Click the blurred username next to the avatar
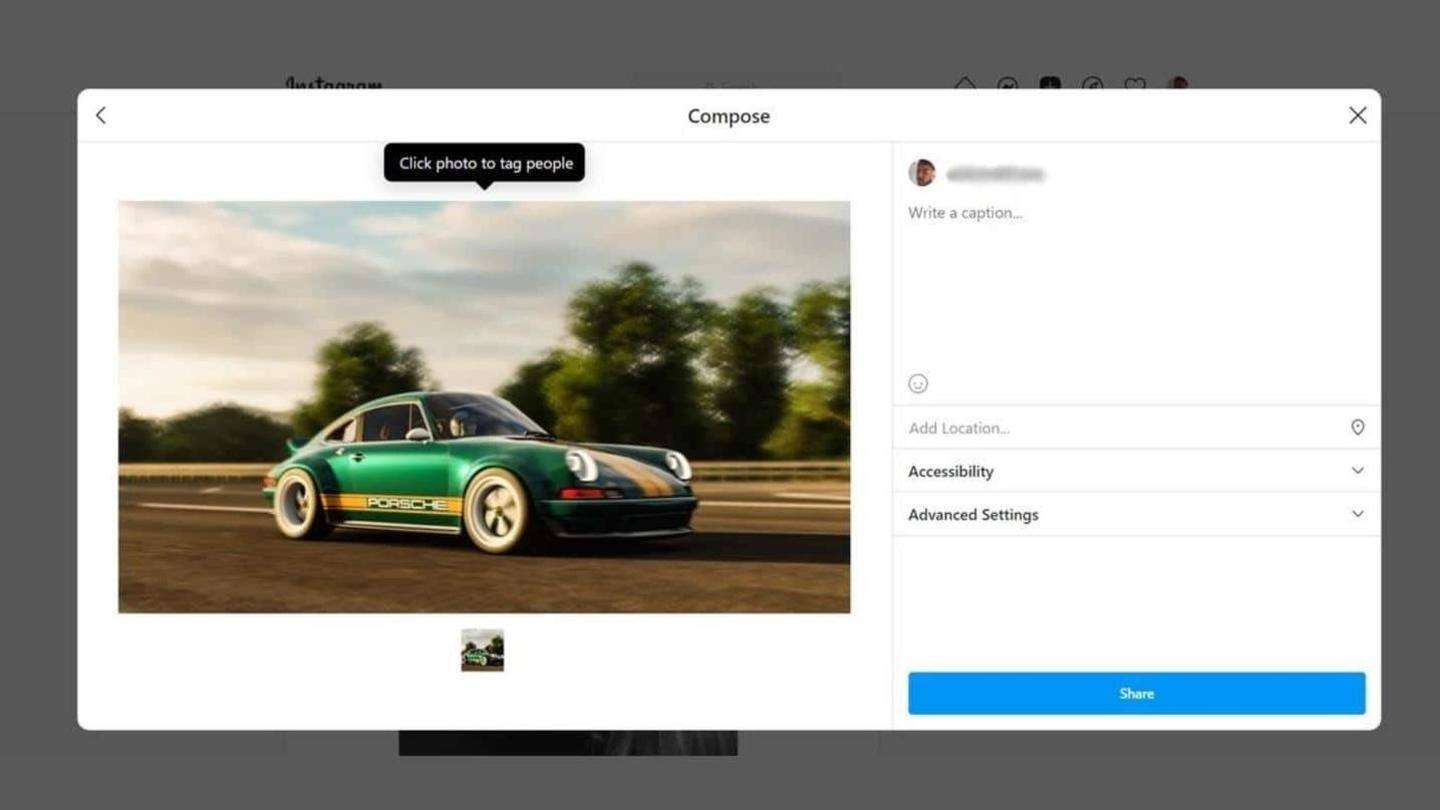 tap(995, 174)
